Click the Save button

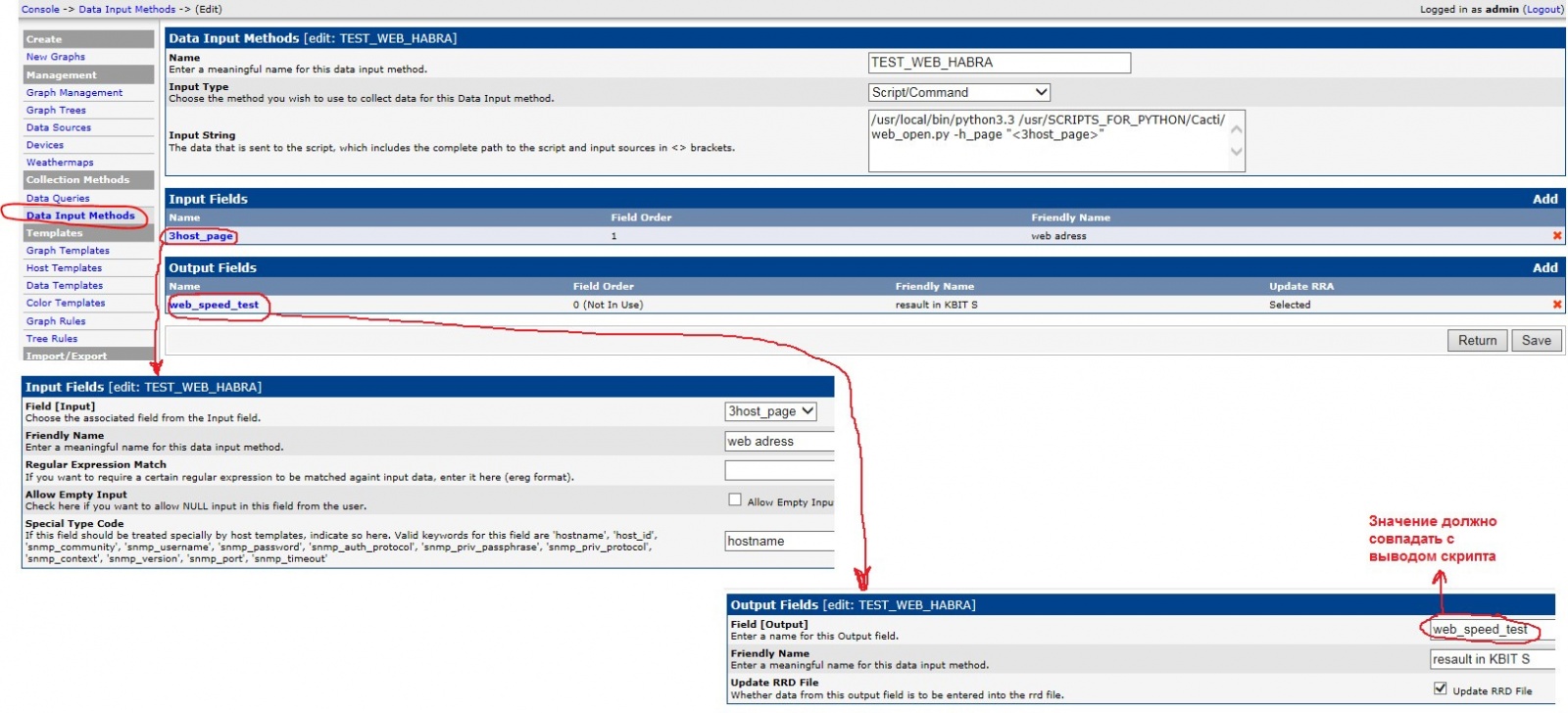pyautogui.click(x=1536, y=341)
